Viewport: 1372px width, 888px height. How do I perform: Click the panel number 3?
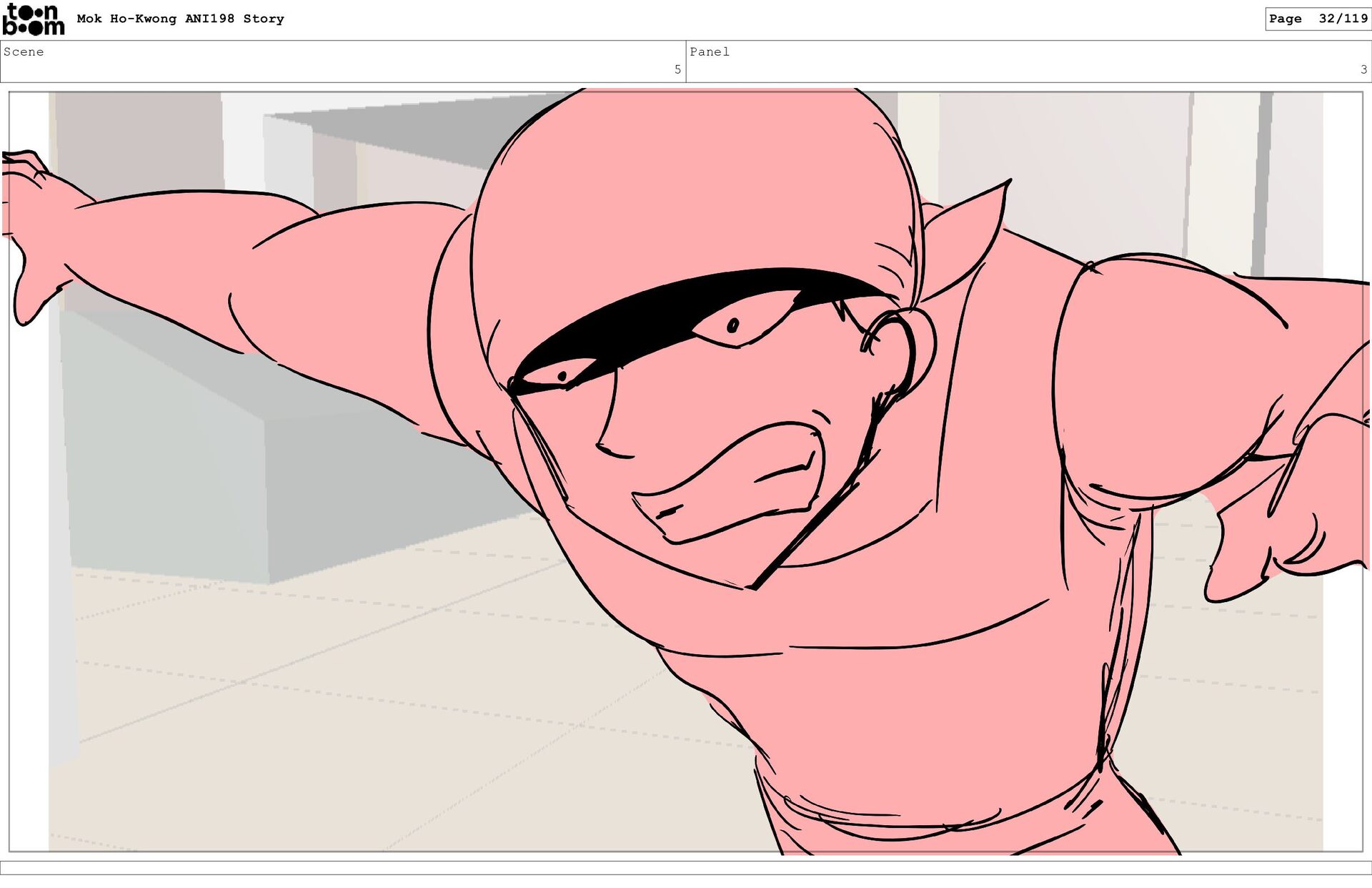pyautogui.click(x=1363, y=69)
